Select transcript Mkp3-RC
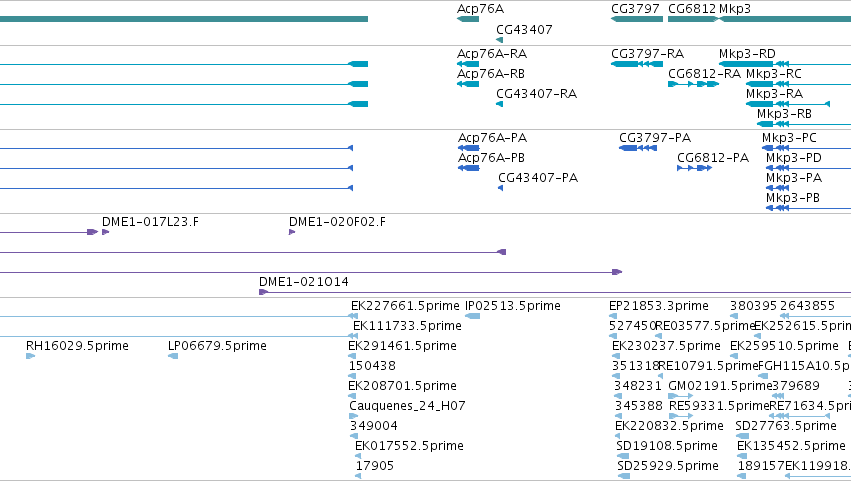851x481 pixels. coord(774,74)
